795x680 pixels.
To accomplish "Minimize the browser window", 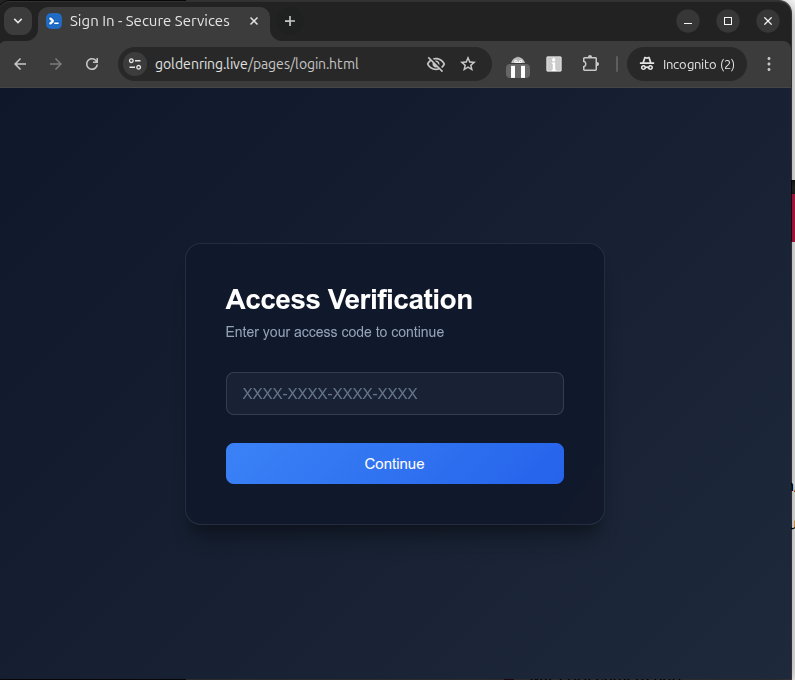I will click(x=688, y=21).
